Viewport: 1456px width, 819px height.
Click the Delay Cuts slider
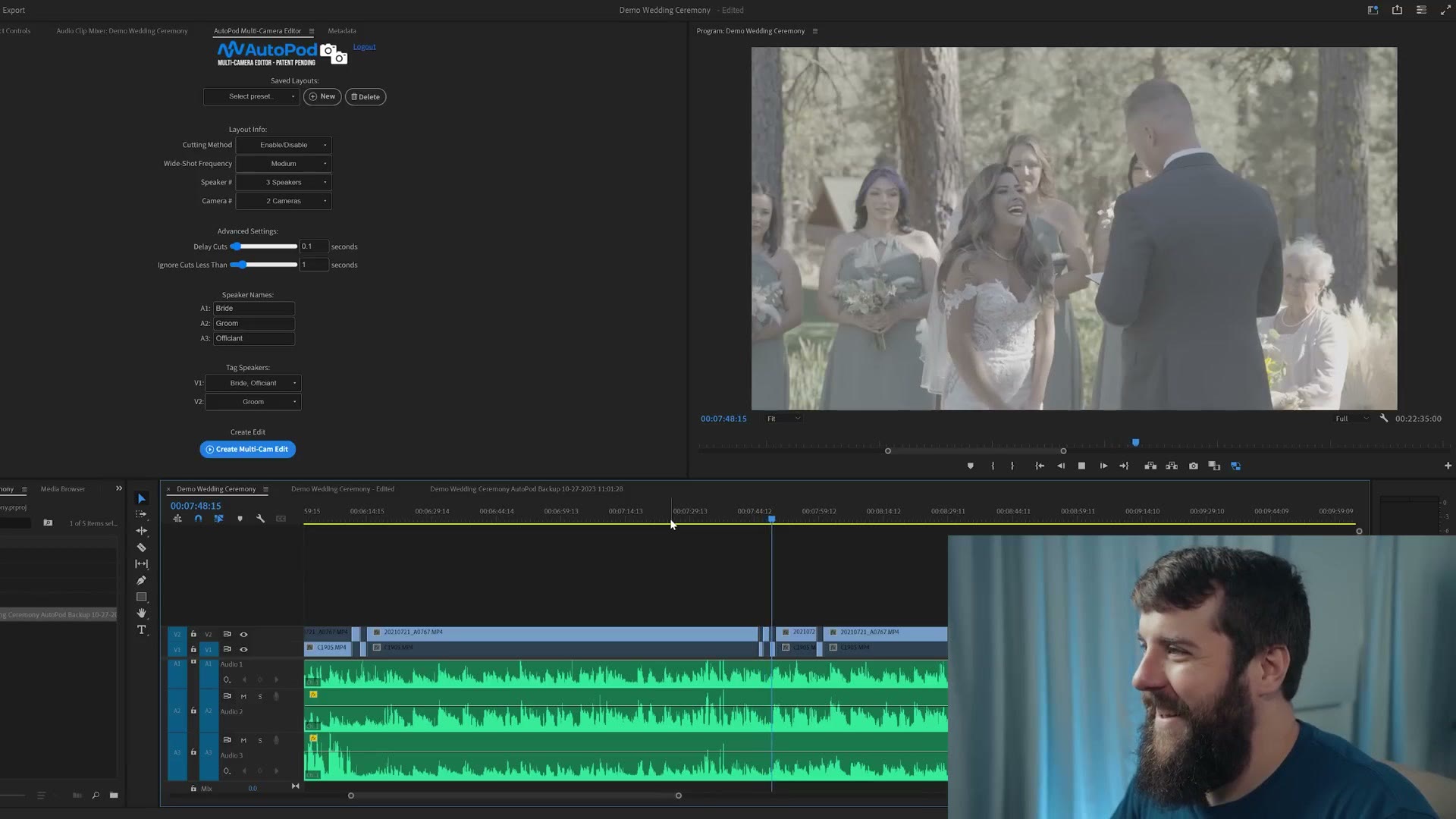(264, 246)
